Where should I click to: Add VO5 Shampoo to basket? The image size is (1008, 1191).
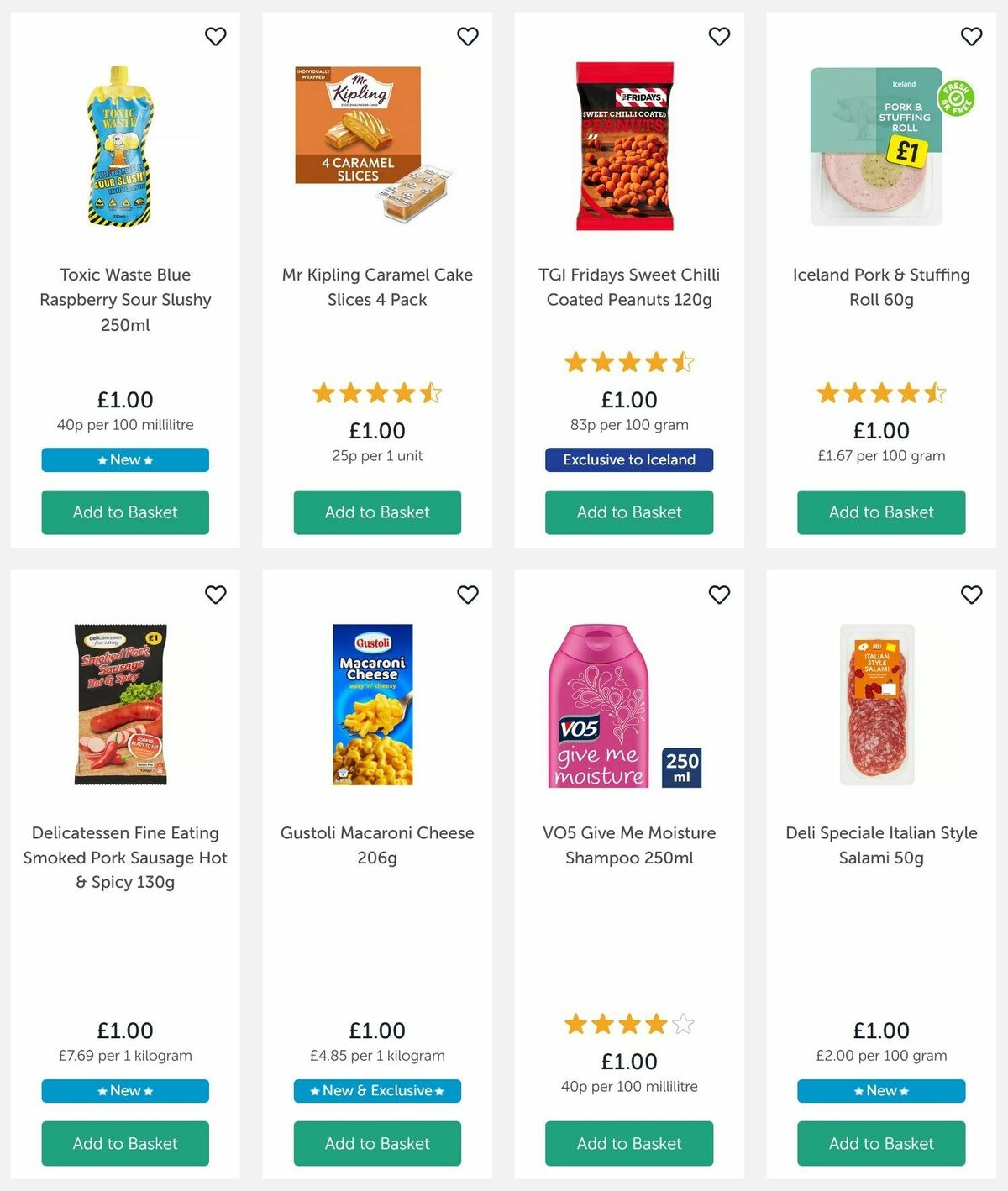pyautogui.click(x=628, y=1143)
